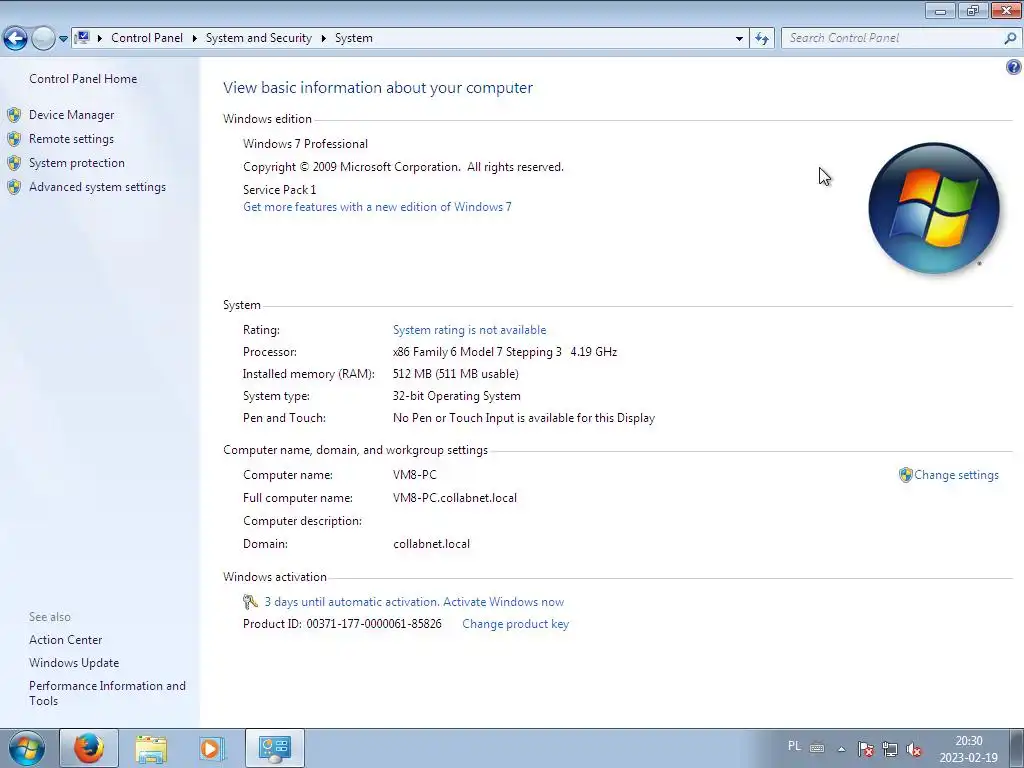The image size is (1024, 768).
Task: Click the computer icon in address bar
Action: click(82, 38)
